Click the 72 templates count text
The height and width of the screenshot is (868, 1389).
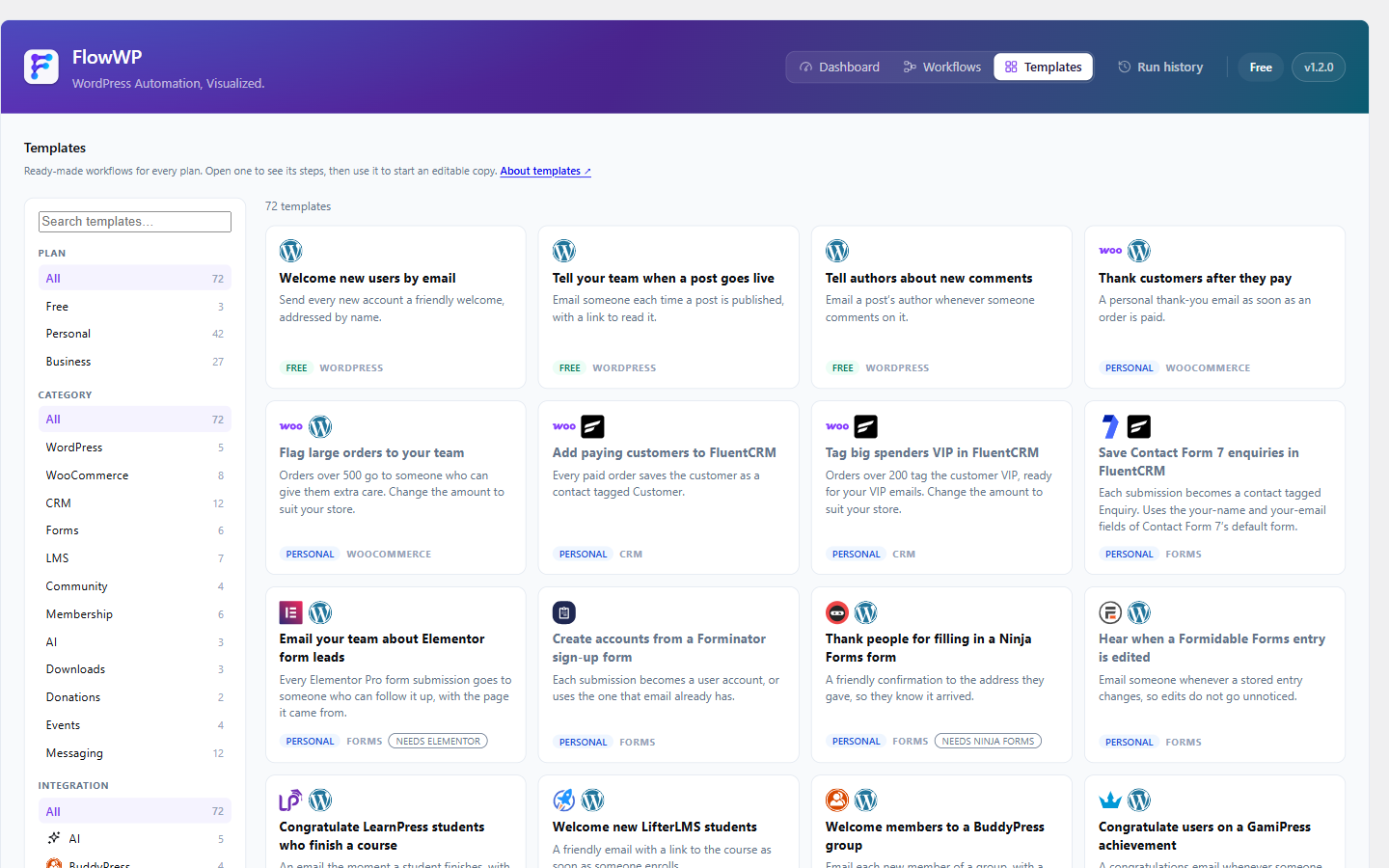pos(298,206)
